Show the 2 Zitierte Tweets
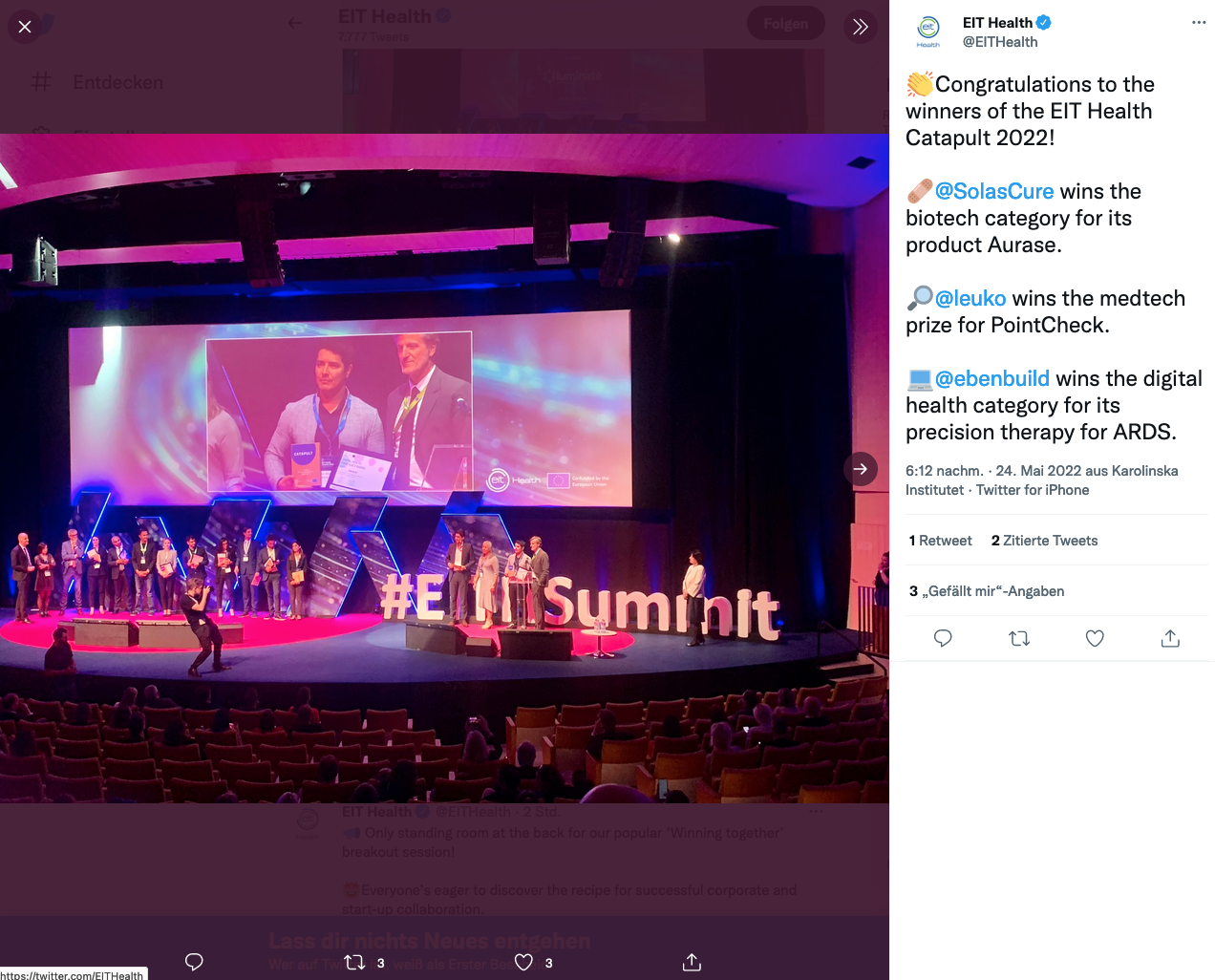The height and width of the screenshot is (980, 1215). 1045,541
